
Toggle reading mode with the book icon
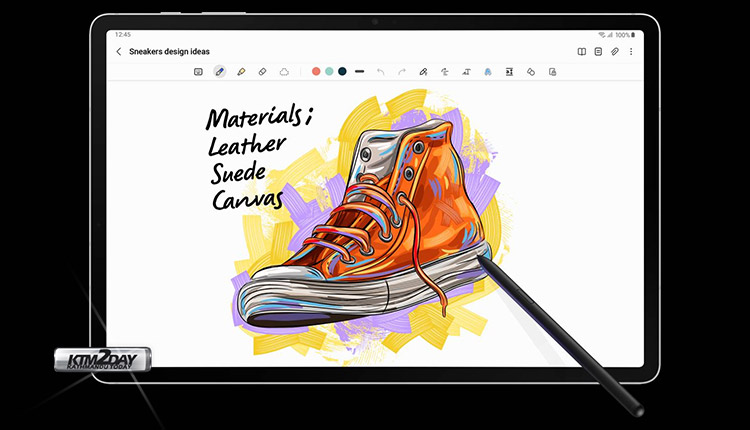[x=582, y=51]
